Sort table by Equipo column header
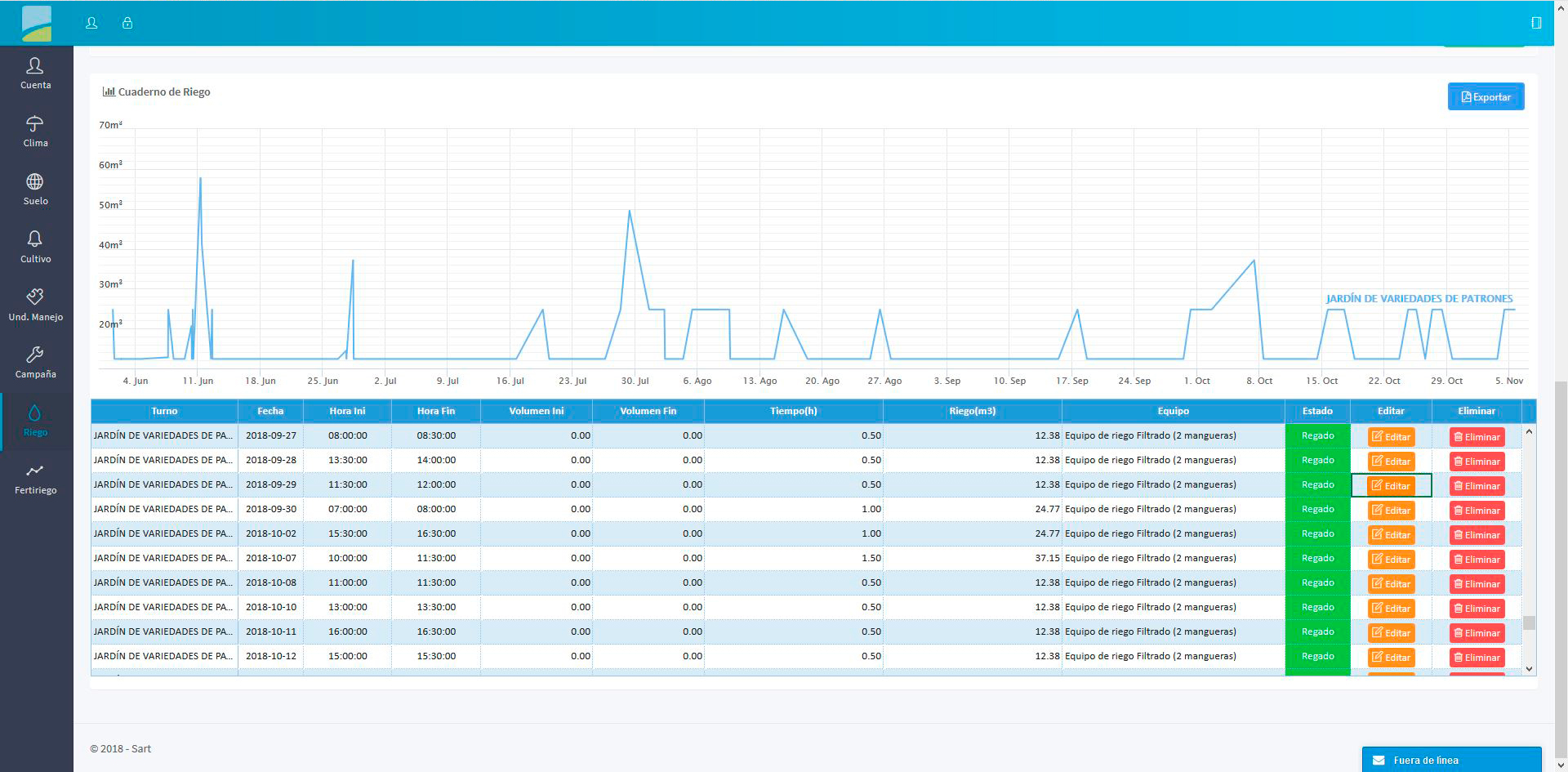This screenshot has width=1568, height=772. [1174, 411]
